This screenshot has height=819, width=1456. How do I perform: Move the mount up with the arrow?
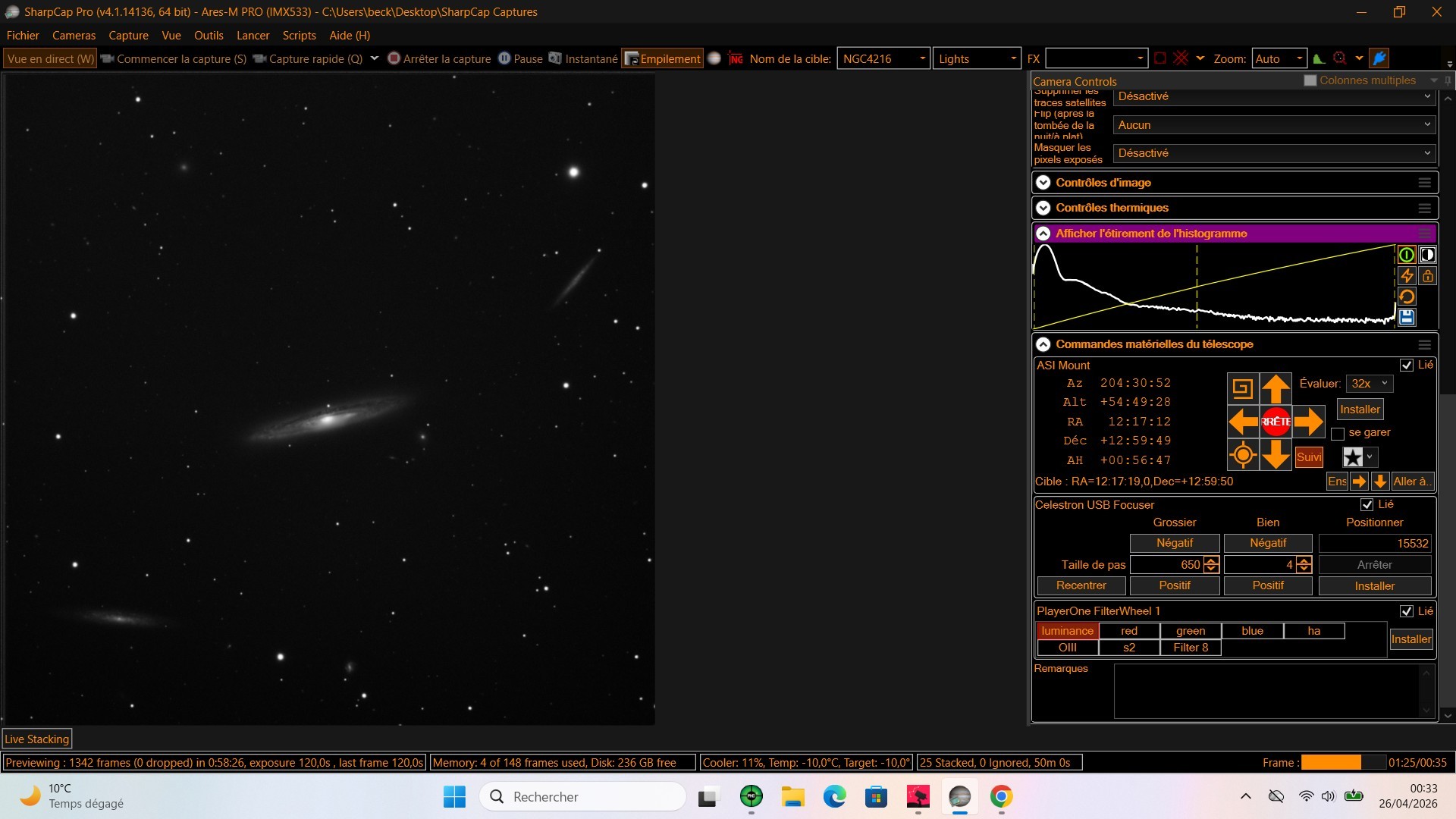click(1276, 389)
